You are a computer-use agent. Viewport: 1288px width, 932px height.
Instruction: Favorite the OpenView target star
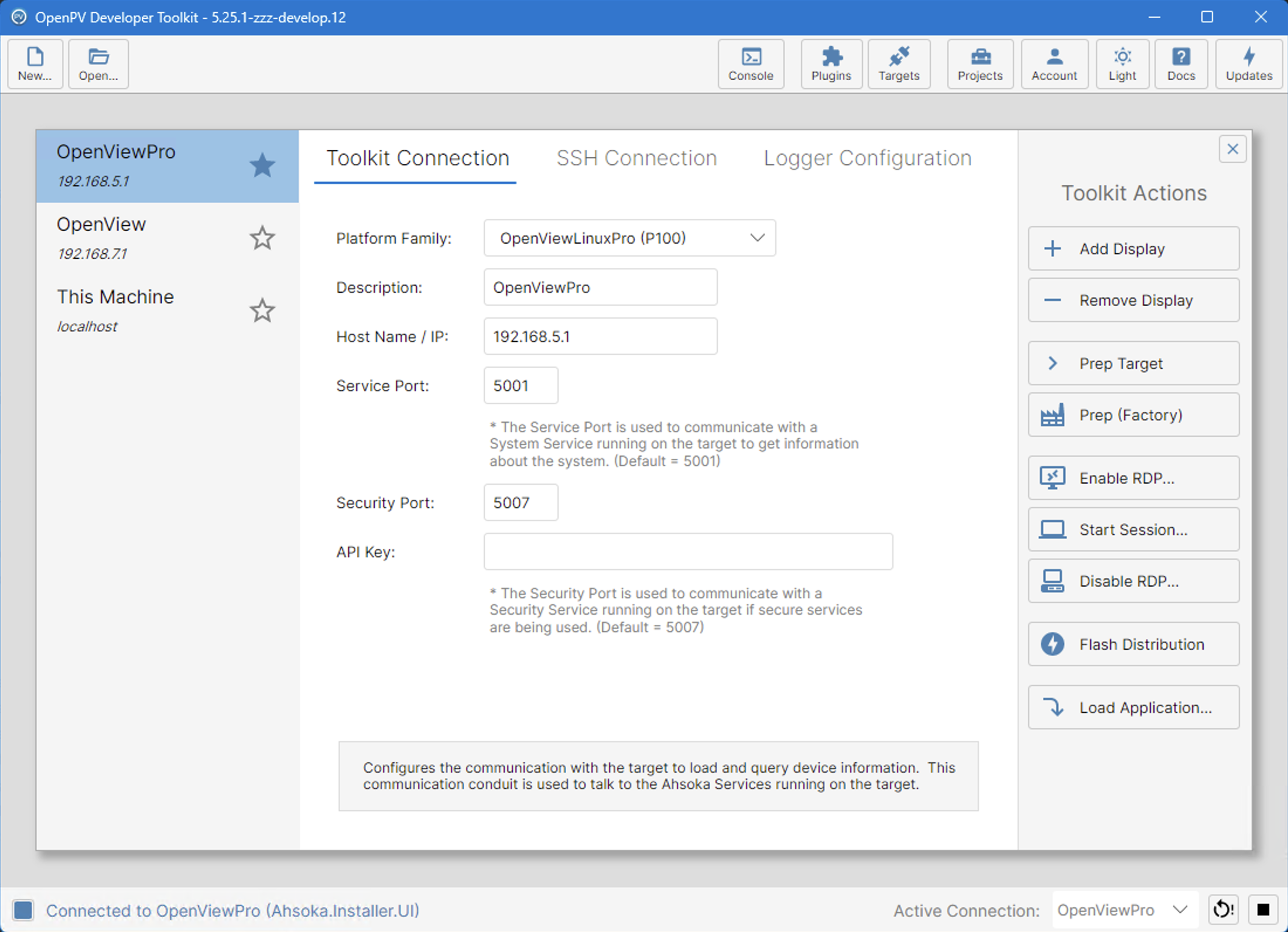pos(262,238)
